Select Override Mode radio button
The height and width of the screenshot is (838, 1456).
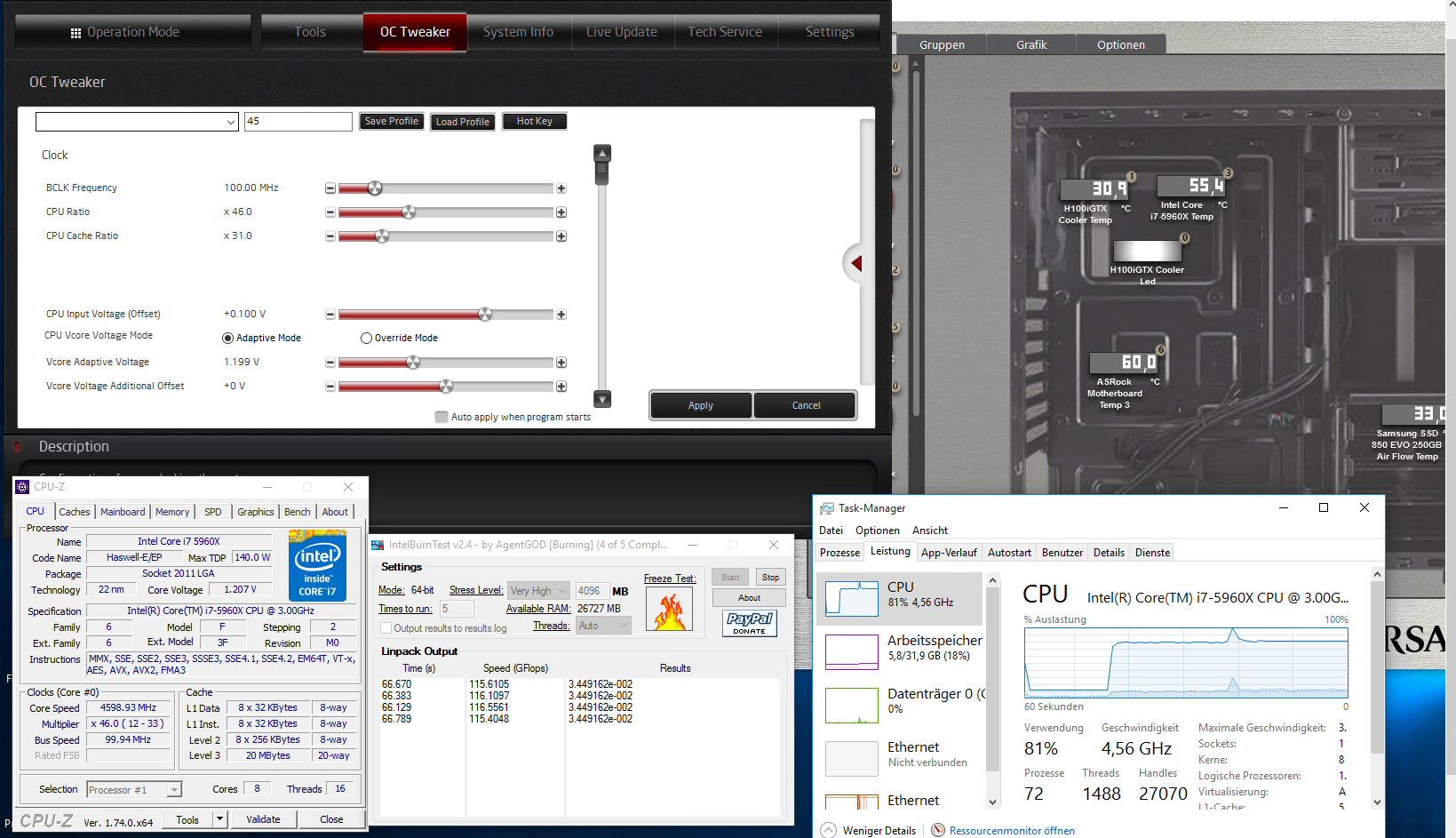point(366,338)
